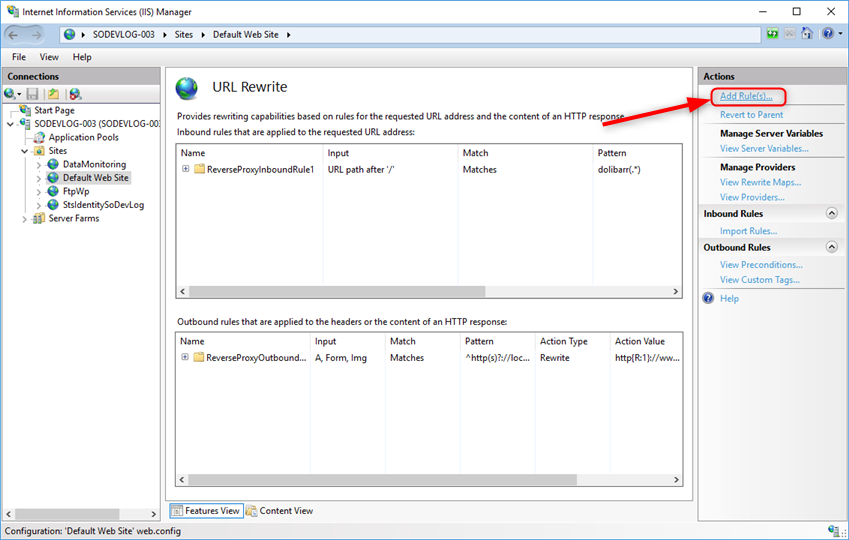Open View Server Variables... link
The height and width of the screenshot is (540, 849).
pyautogui.click(x=764, y=148)
